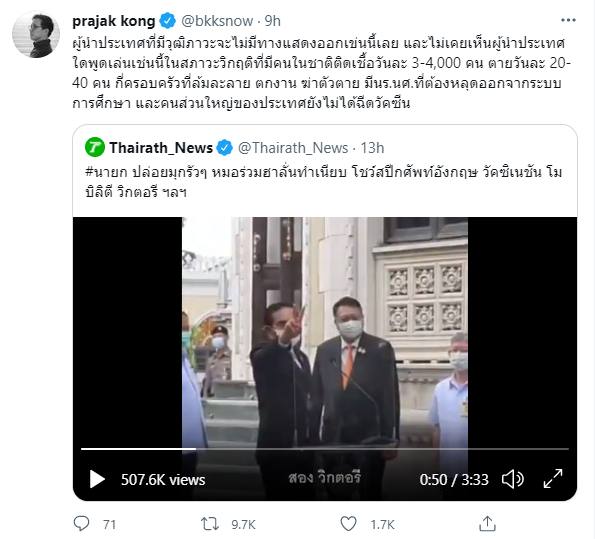This screenshot has height=539, width=595.
Task: Toggle the video volume speaker icon
Action: tap(513, 479)
